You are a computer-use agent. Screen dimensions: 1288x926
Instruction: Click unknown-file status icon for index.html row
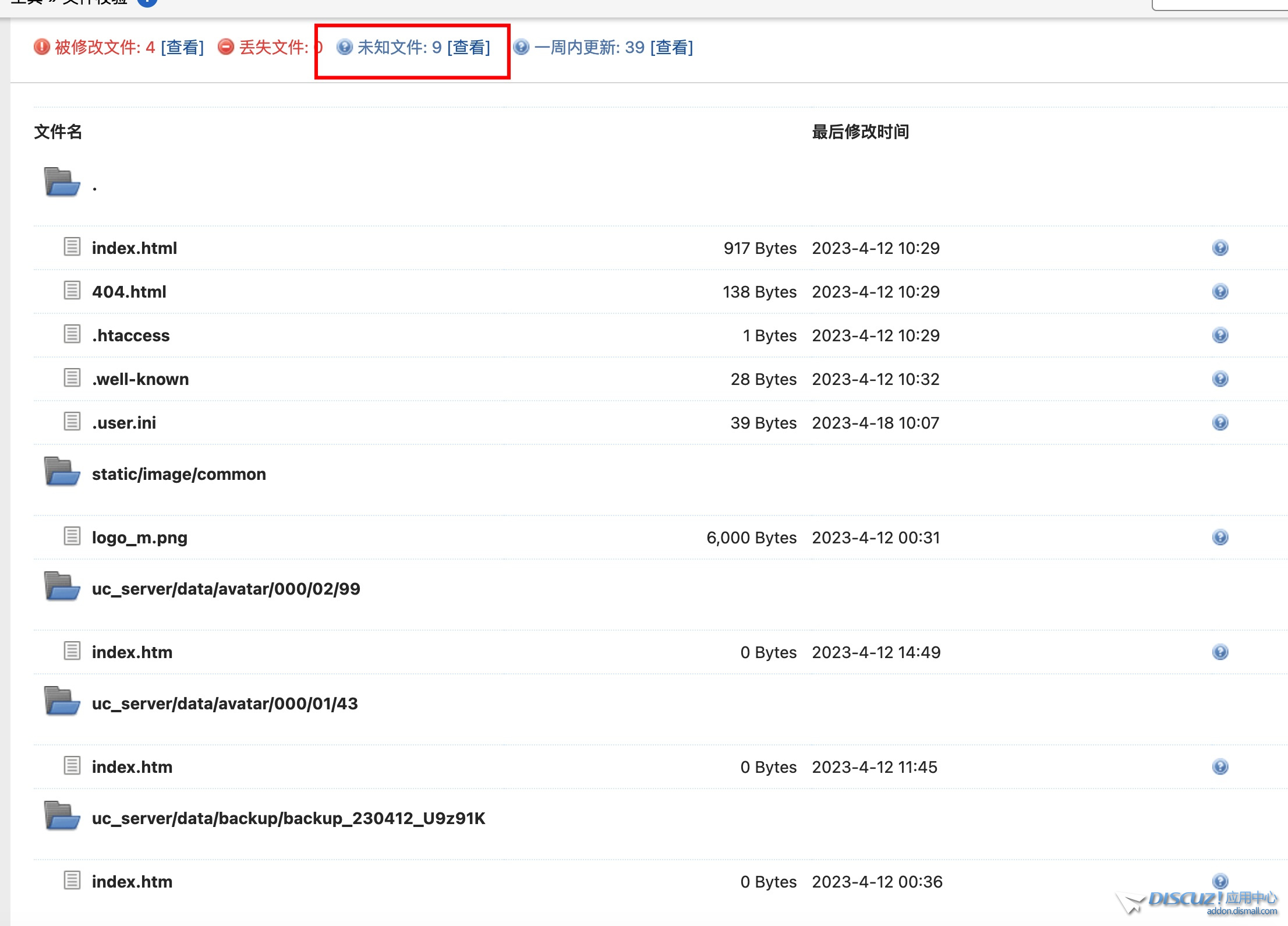(x=1220, y=248)
